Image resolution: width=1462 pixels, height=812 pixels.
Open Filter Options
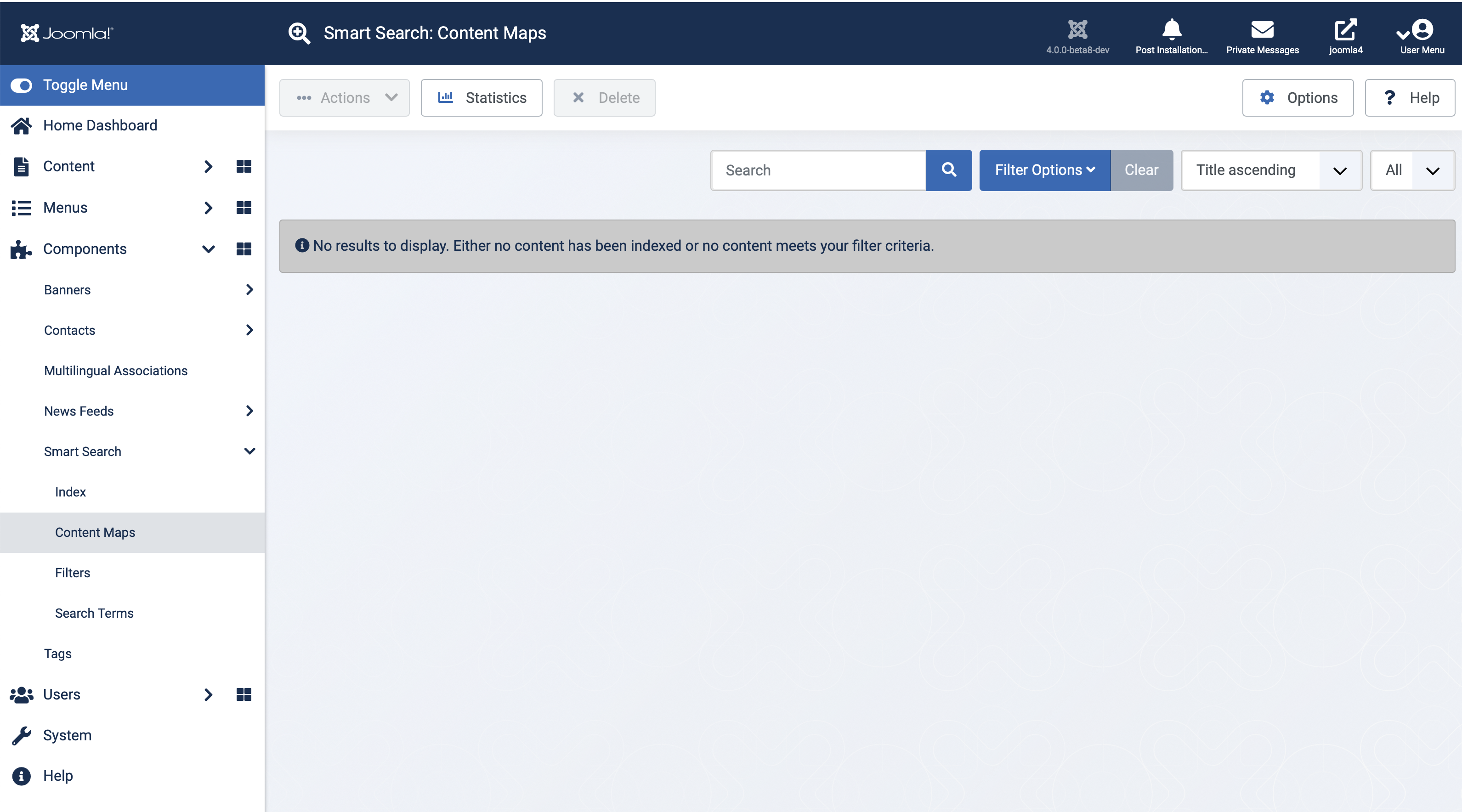point(1045,170)
